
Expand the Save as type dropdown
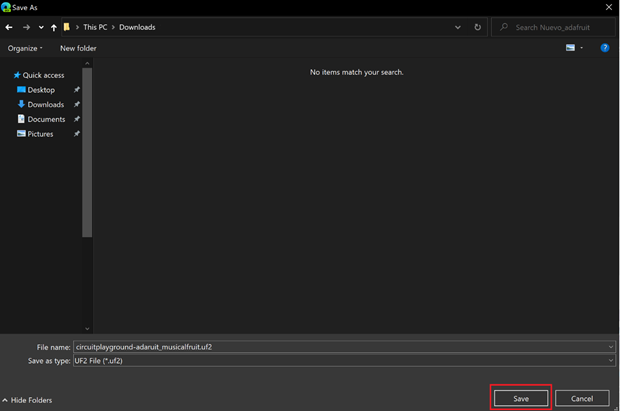[x=610, y=361]
